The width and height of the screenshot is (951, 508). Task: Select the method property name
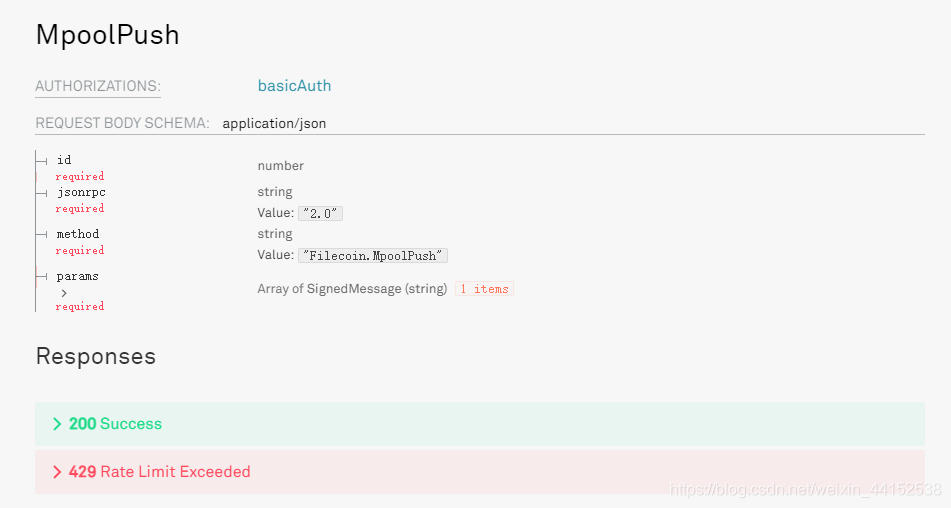[x=78, y=234]
